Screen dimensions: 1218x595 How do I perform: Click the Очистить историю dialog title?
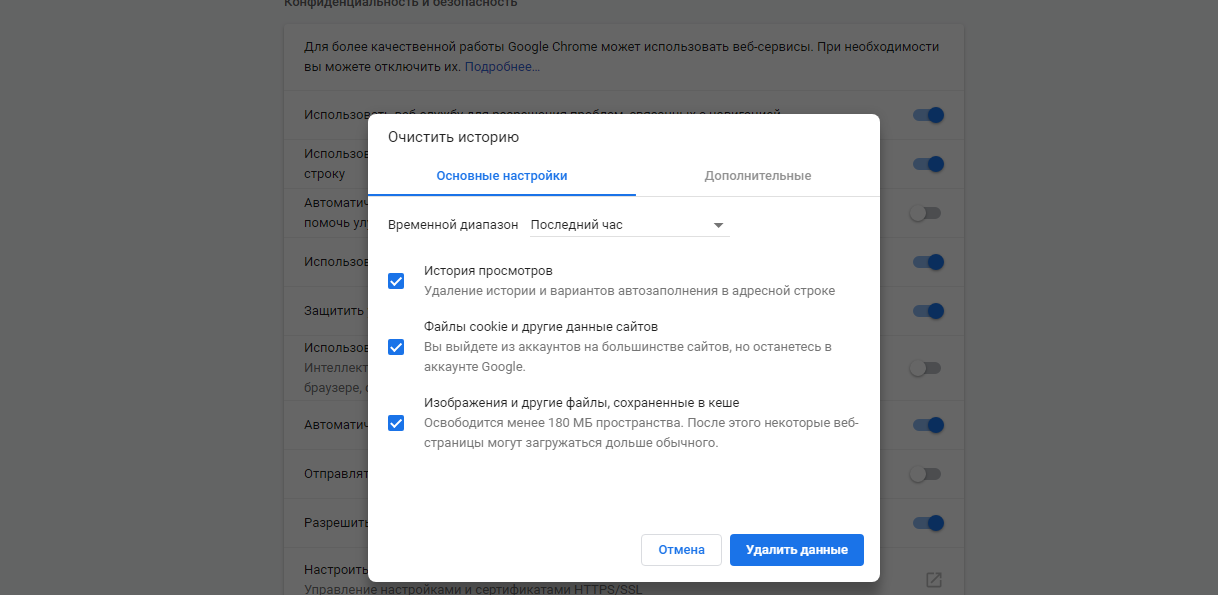[453, 137]
